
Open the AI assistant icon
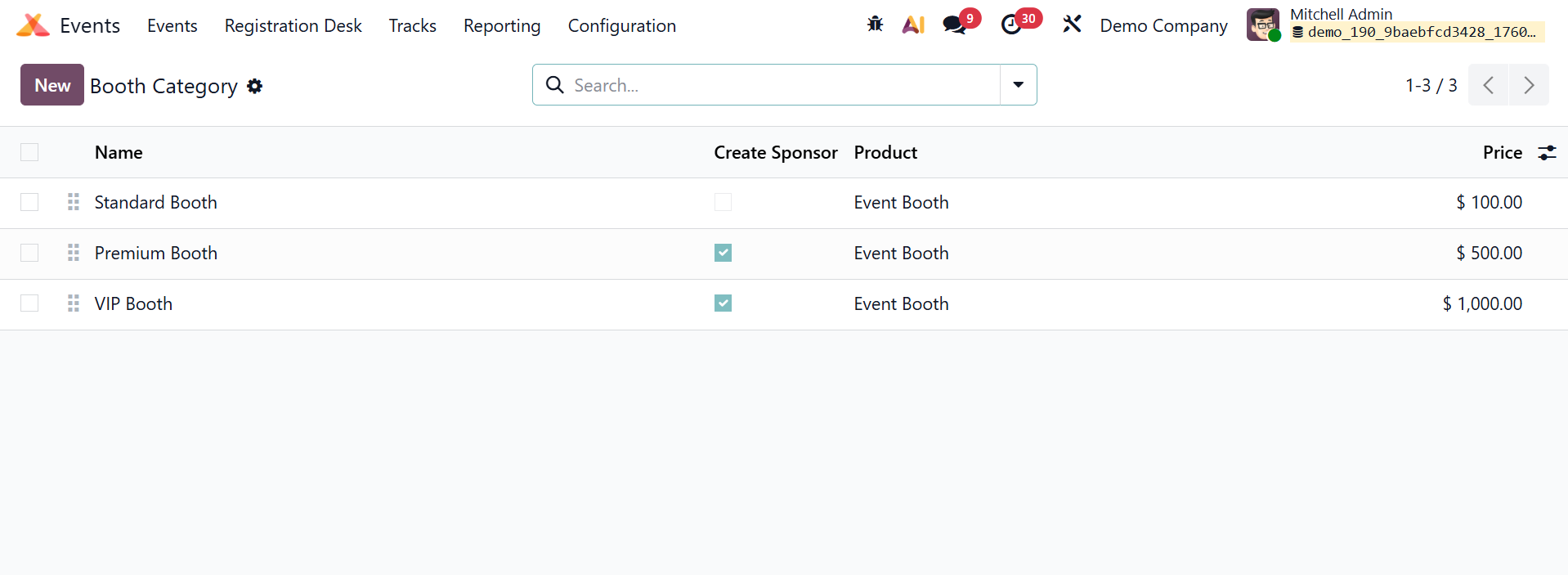click(x=913, y=25)
